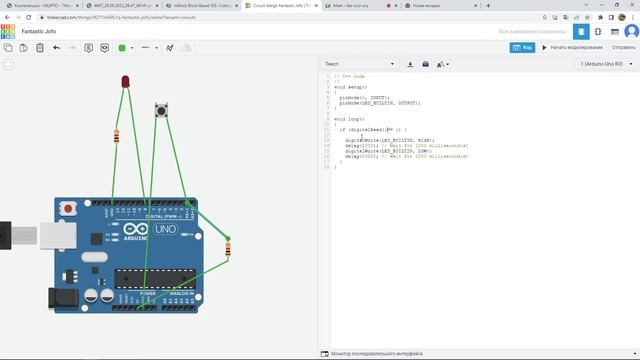Screen dimensions: 640x360
Task: Reload the page in browser
Action: point(29,18)
